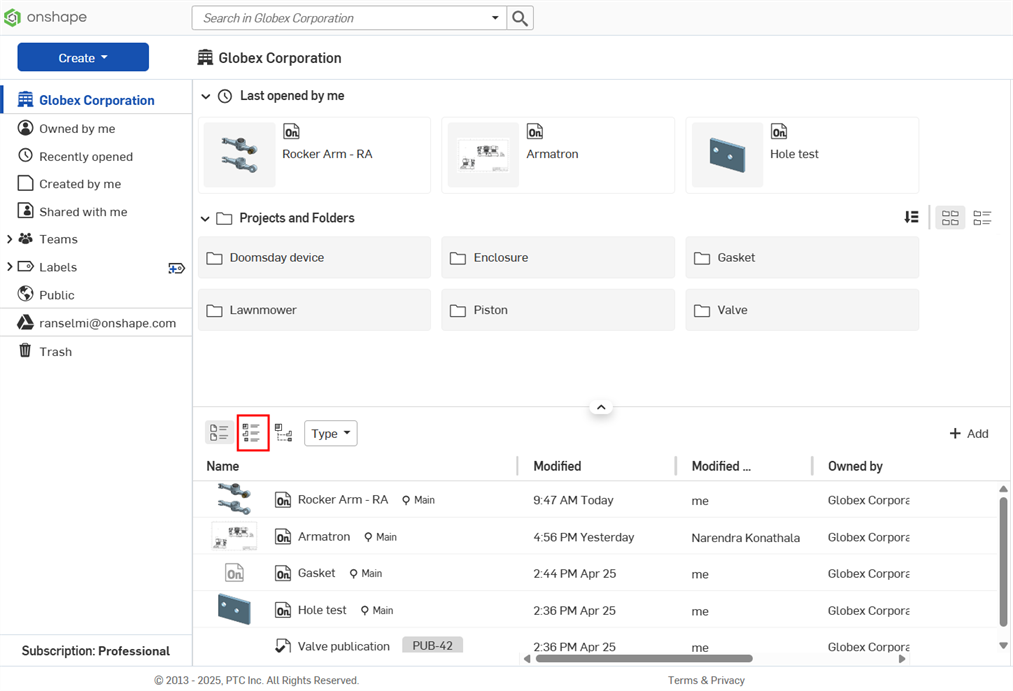Click the Hole test row thumbnail
Viewport: 1013px width, 691px height.
tap(234, 610)
